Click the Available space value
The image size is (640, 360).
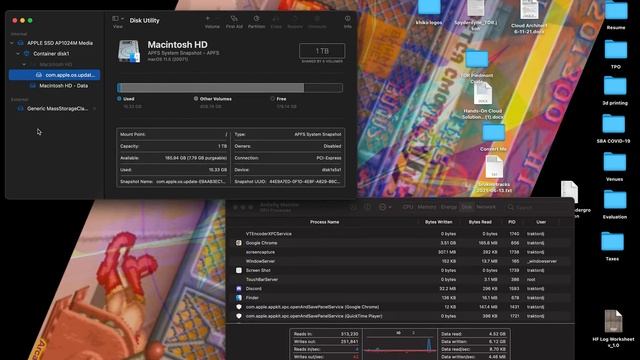click(196, 158)
